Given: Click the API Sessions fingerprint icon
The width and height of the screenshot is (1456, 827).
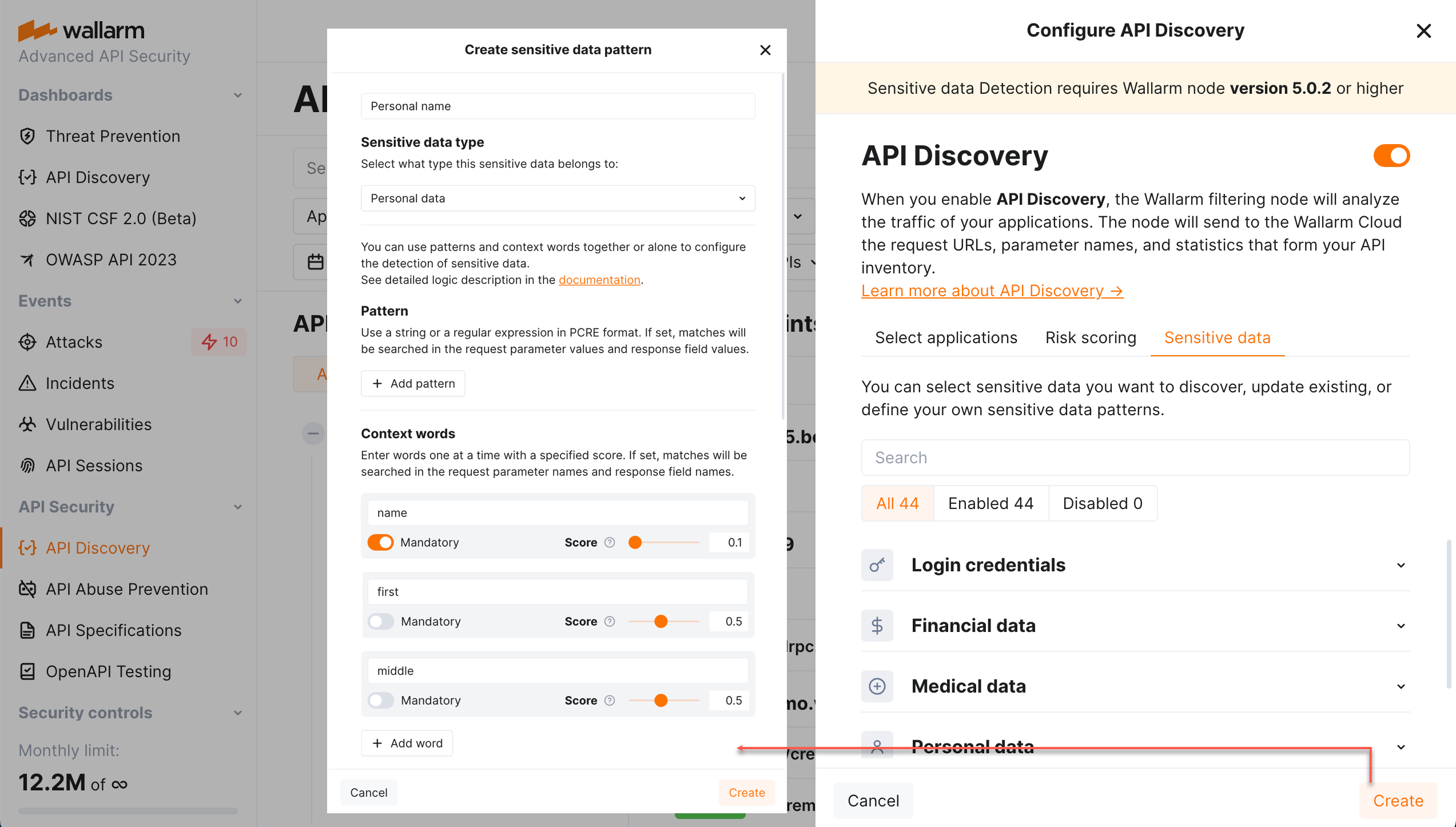Looking at the screenshot, I should coord(27,466).
